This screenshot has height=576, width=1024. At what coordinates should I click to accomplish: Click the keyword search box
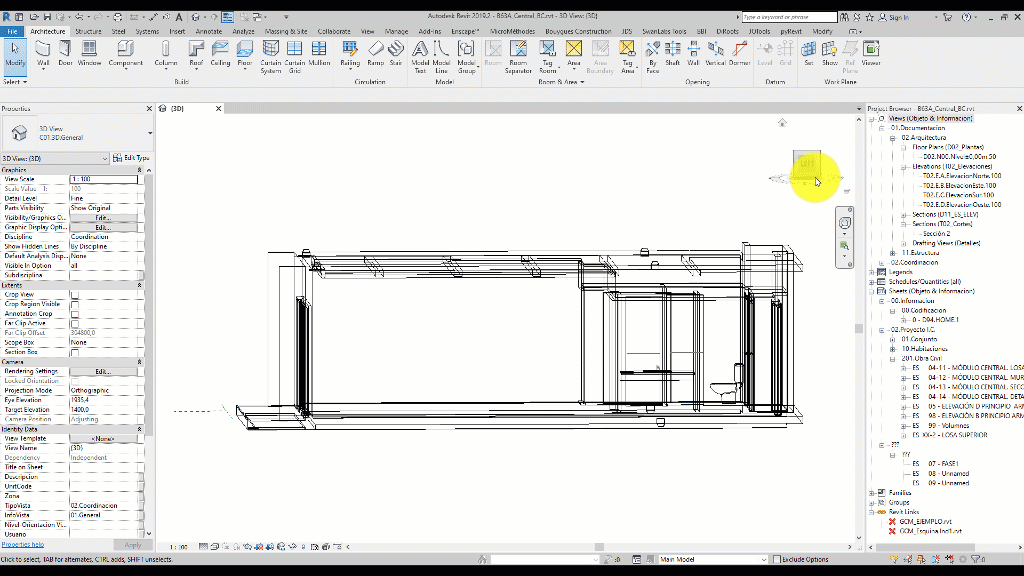point(789,17)
